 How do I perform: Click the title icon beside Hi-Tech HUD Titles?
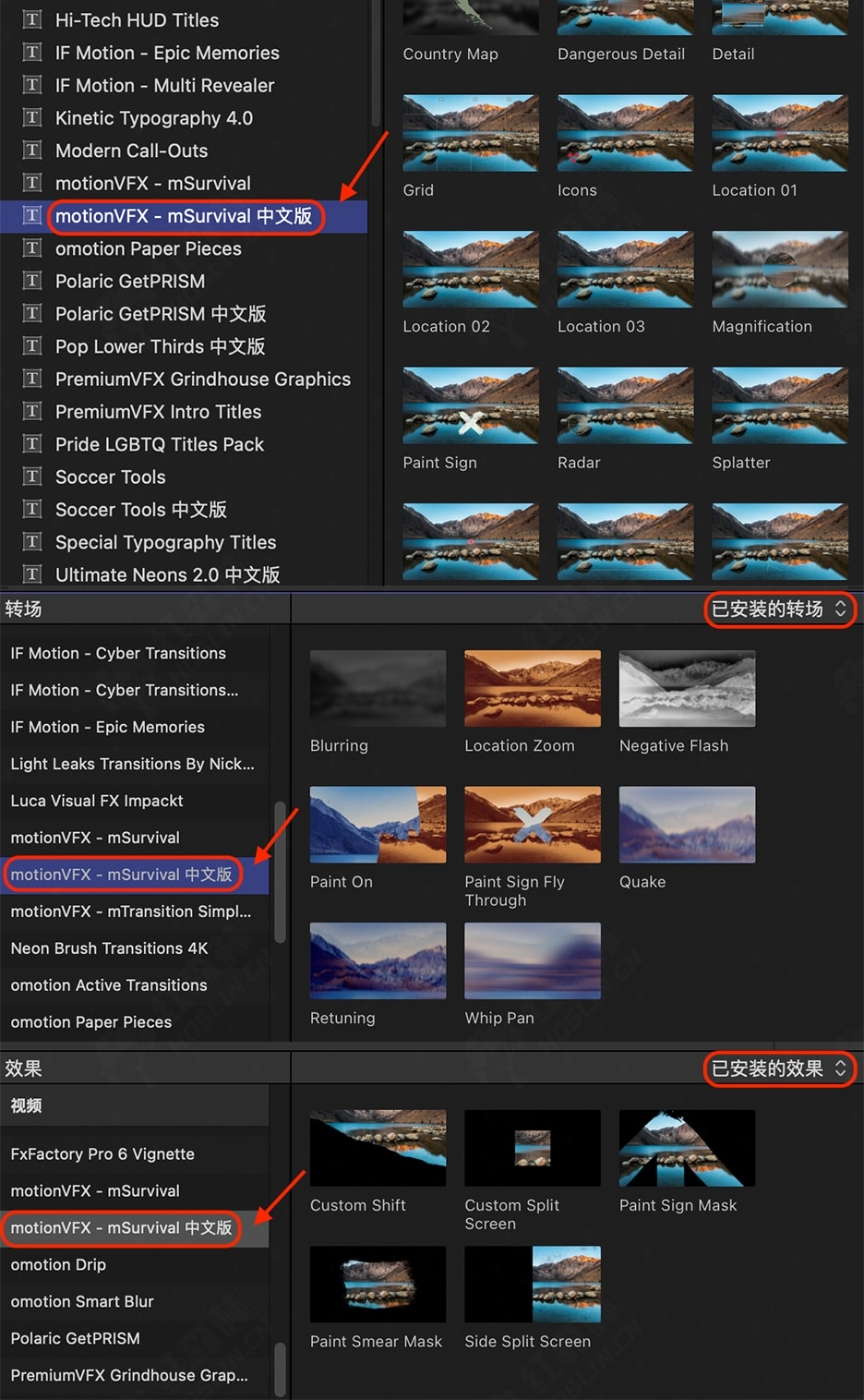(32, 19)
